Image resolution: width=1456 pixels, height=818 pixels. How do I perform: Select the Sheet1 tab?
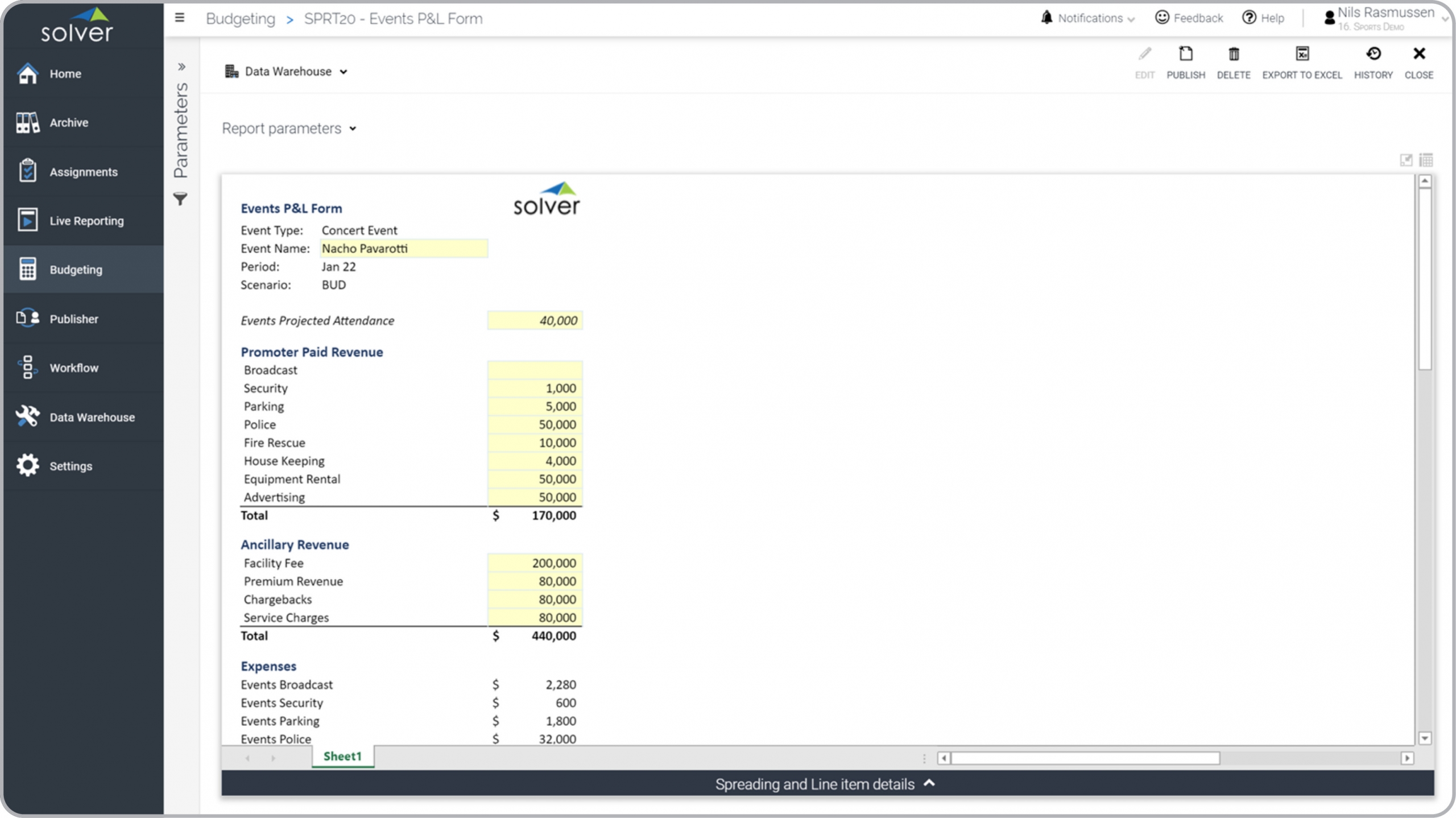click(342, 757)
